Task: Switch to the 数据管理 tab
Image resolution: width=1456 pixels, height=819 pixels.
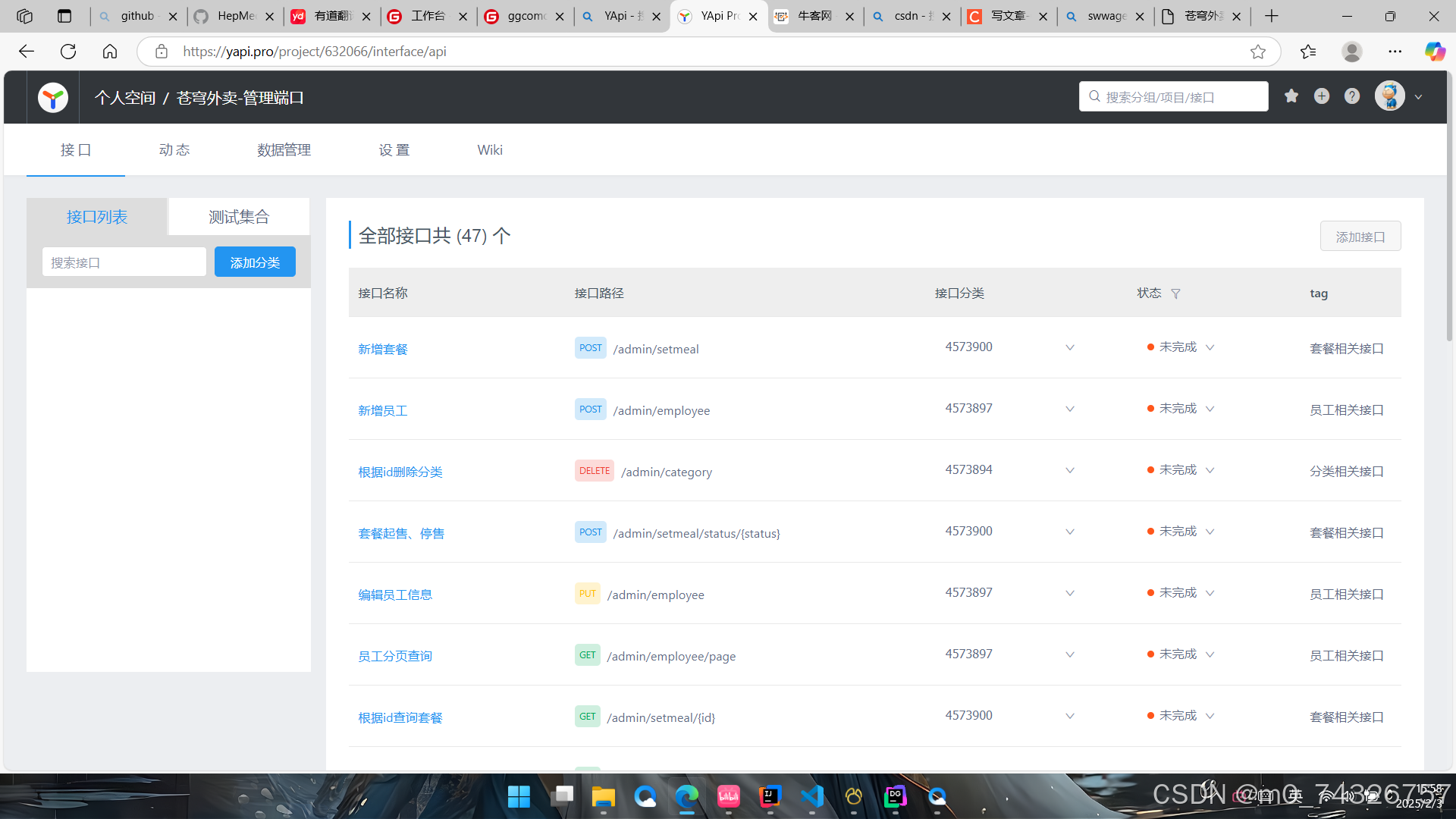Action: [x=284, y=150]
